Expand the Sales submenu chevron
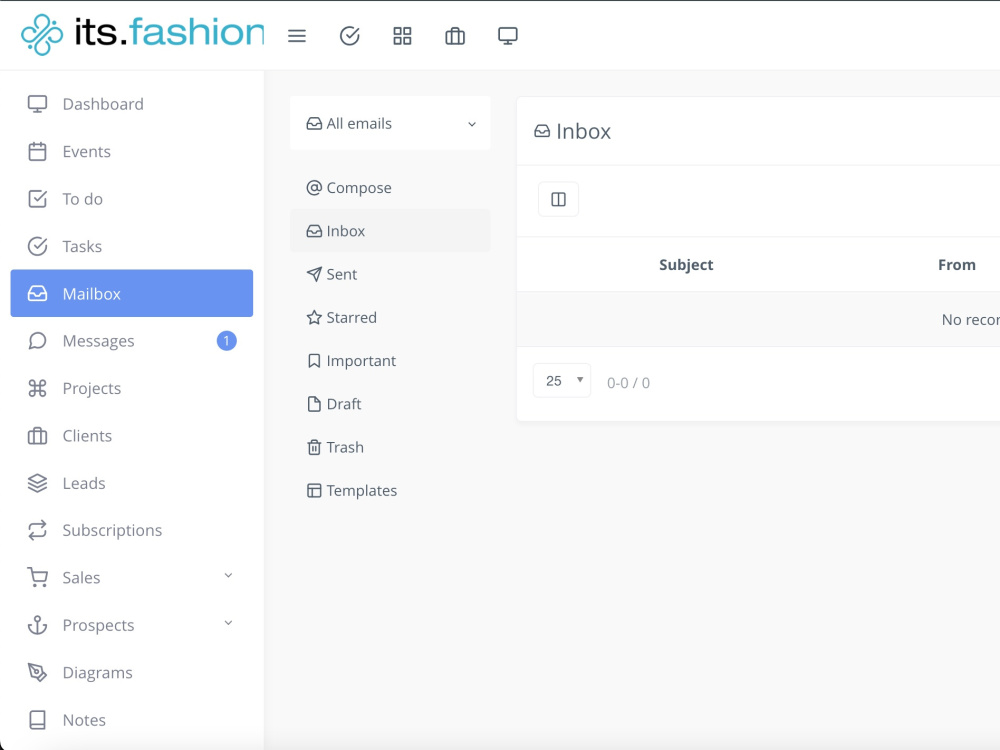This screenshot has height=750, width=1000. [x=228, y=576]
